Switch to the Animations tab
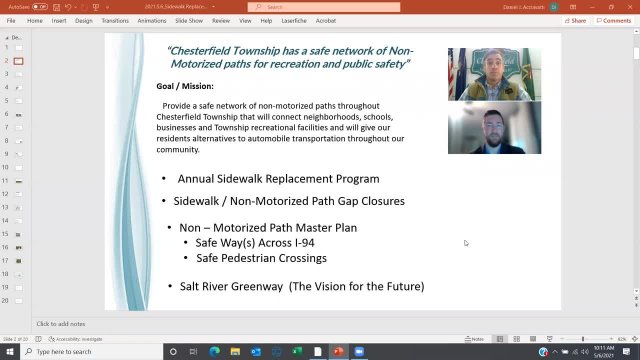 click(x=152, y=20)
